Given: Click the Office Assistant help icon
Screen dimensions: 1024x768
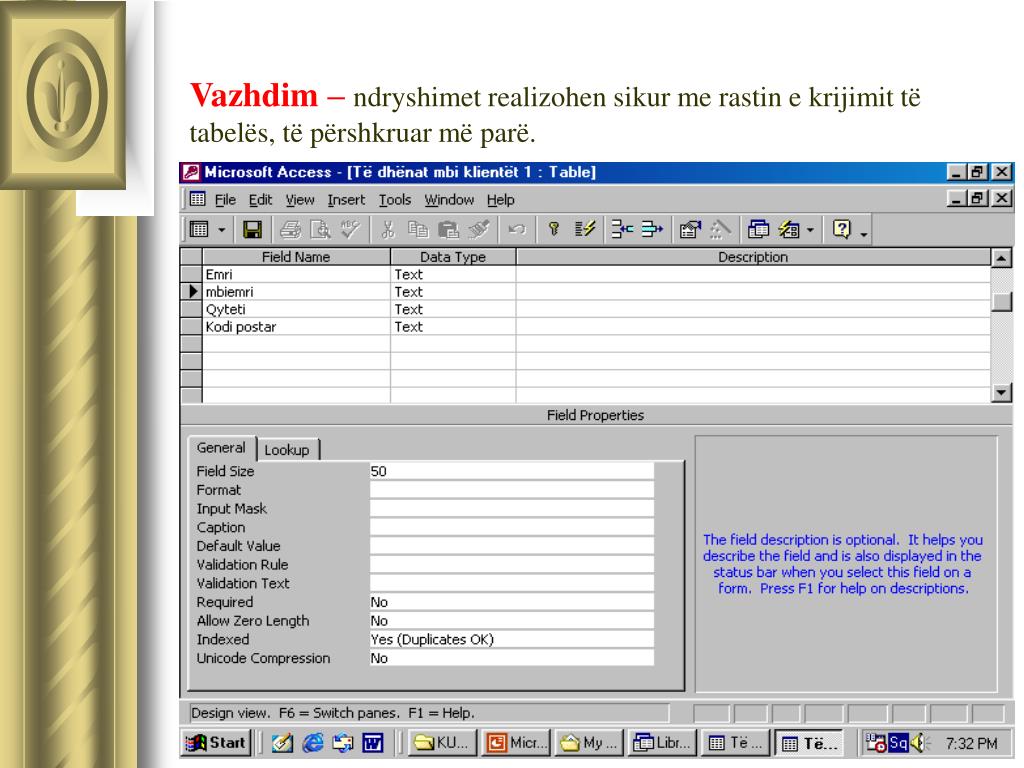Looking at the screenshot, I should pyautogui.click(x=842, y=230).
